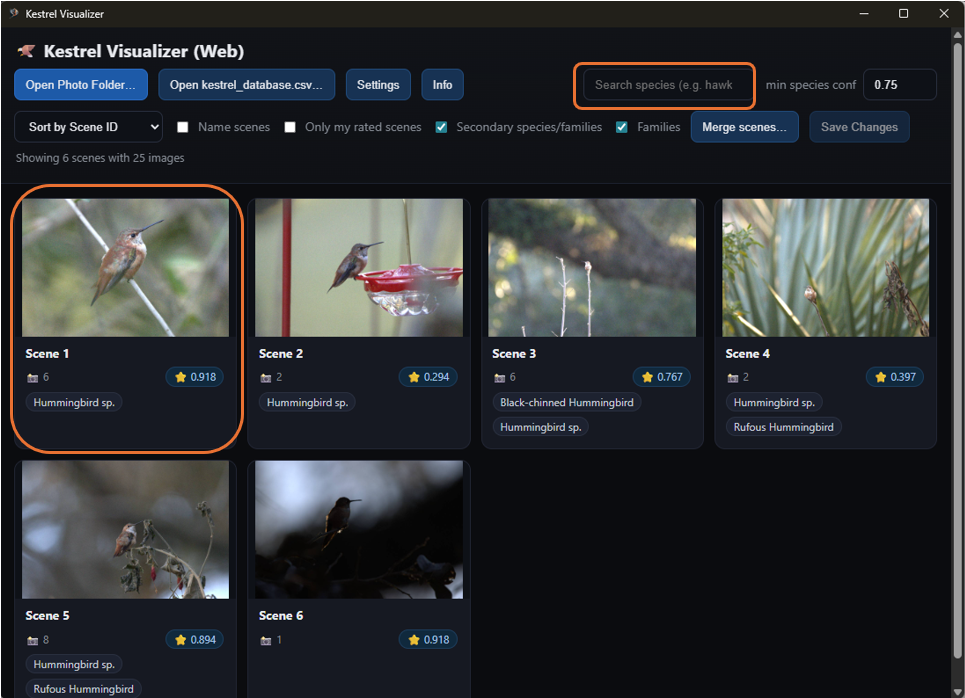
Task: Open the Settings panel
Action: pos(378,84)
